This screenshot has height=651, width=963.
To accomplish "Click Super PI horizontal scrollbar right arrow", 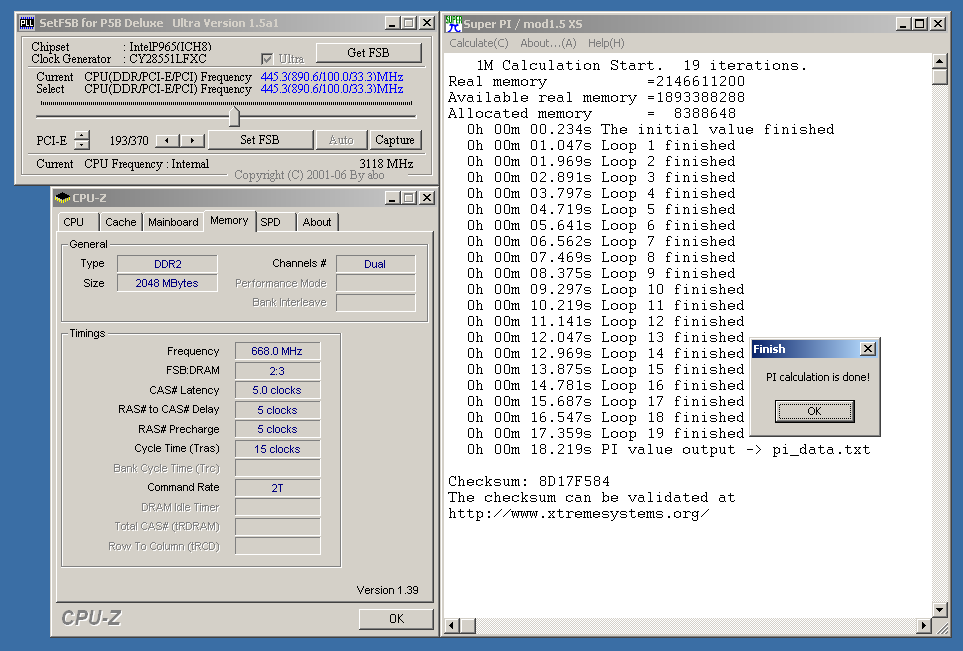I will (x=924, y=626).
